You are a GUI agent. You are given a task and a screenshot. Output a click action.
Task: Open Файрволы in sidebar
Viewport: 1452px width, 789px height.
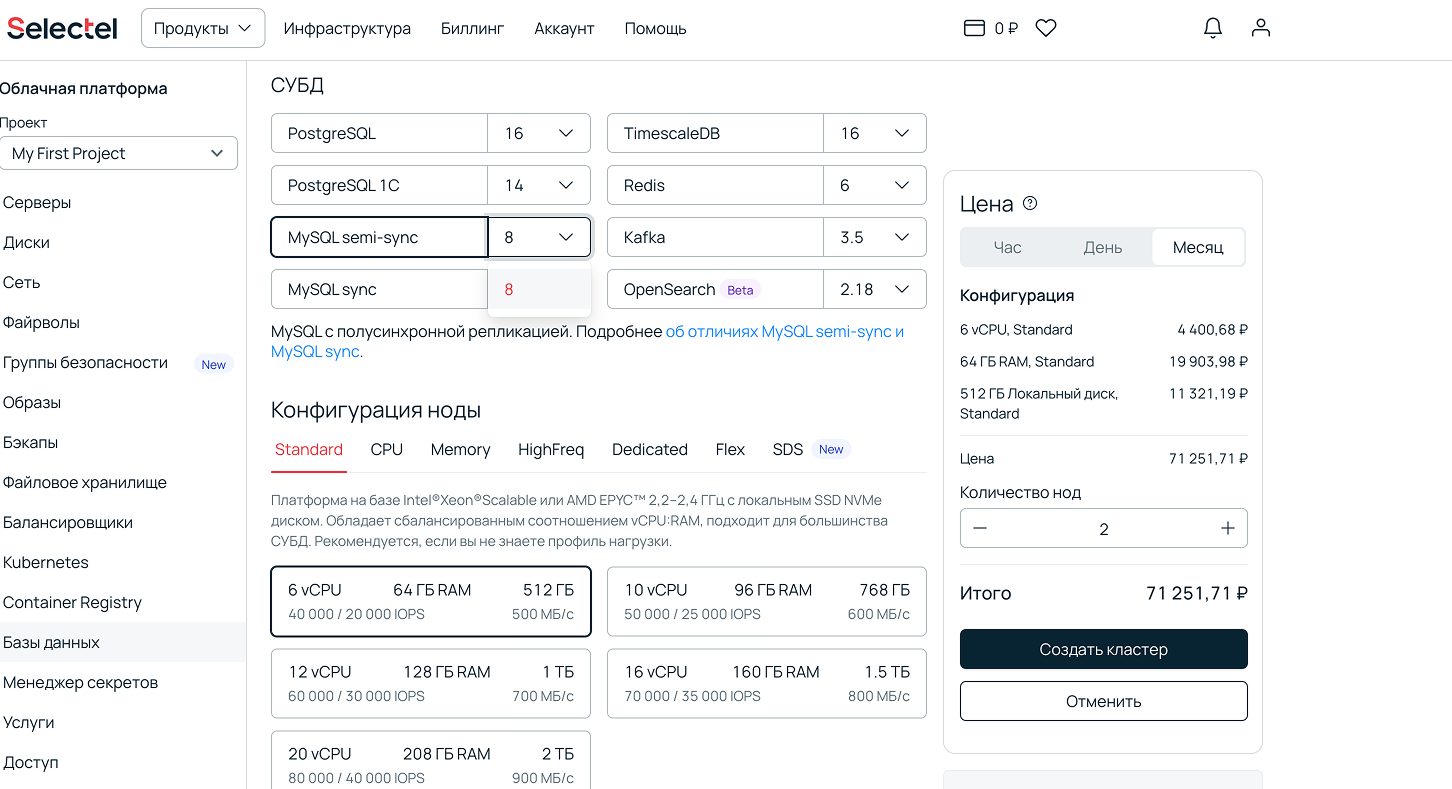pos(41,322)
